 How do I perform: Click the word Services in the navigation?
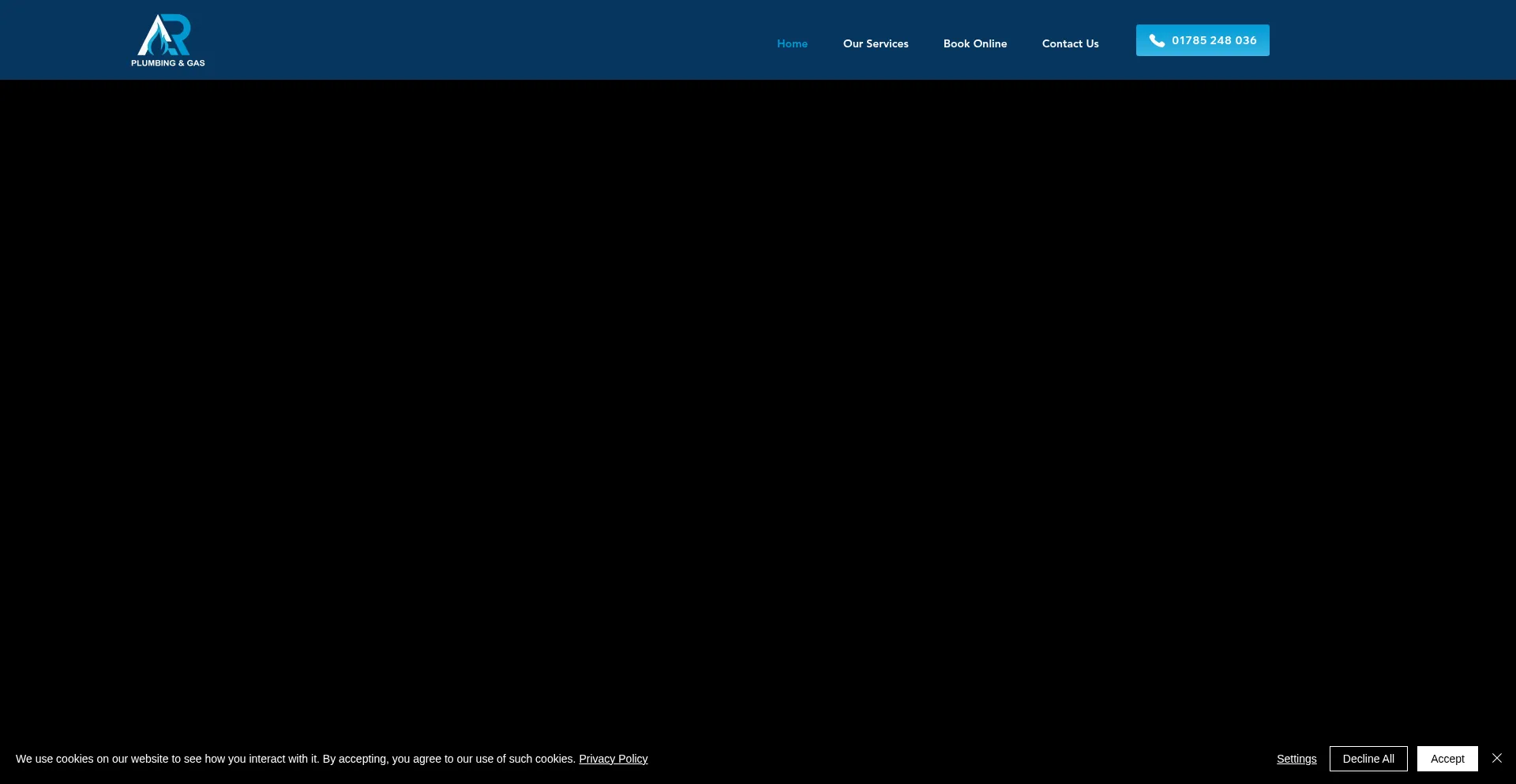coord(887,43)
